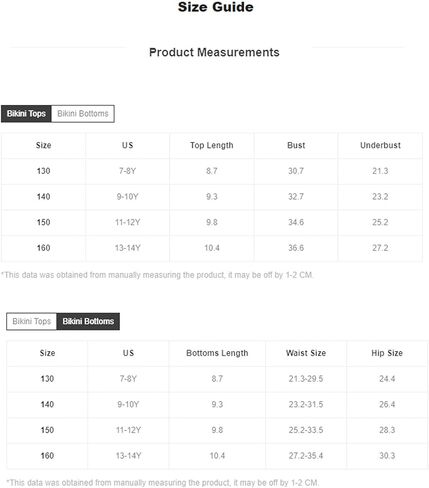The width and height of the screenshot is (429, 488).
Task: Switch to upper Bikini Bottoms tab
Action: (x=83, y=114)
